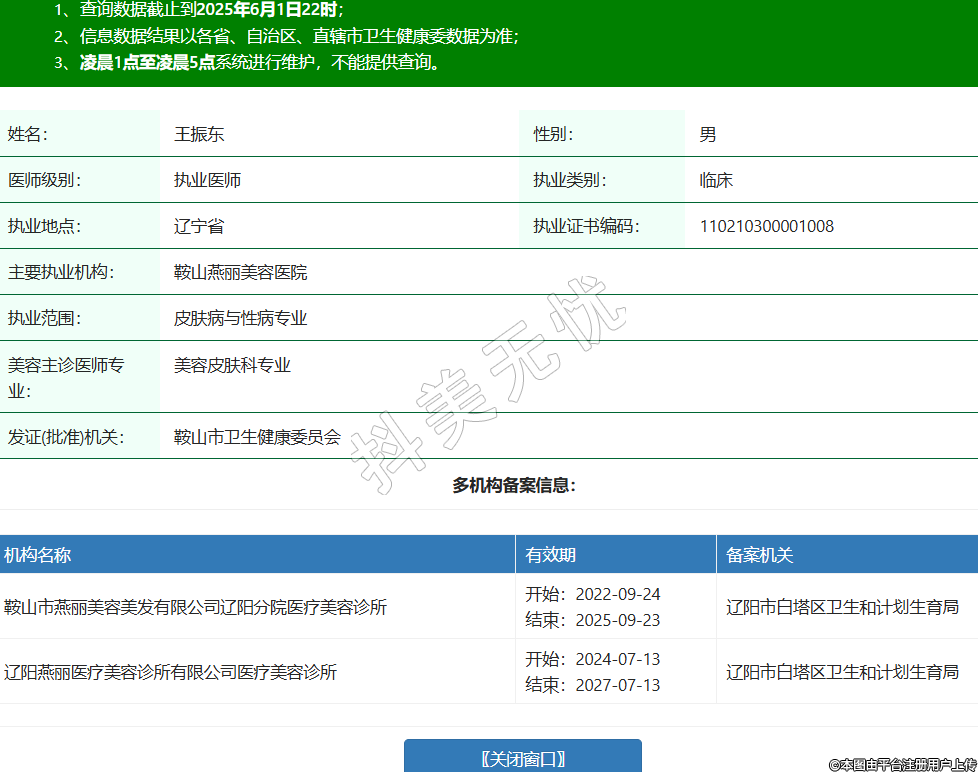
Task: Click the start date 2022-09-24
Action: point(617,594)
